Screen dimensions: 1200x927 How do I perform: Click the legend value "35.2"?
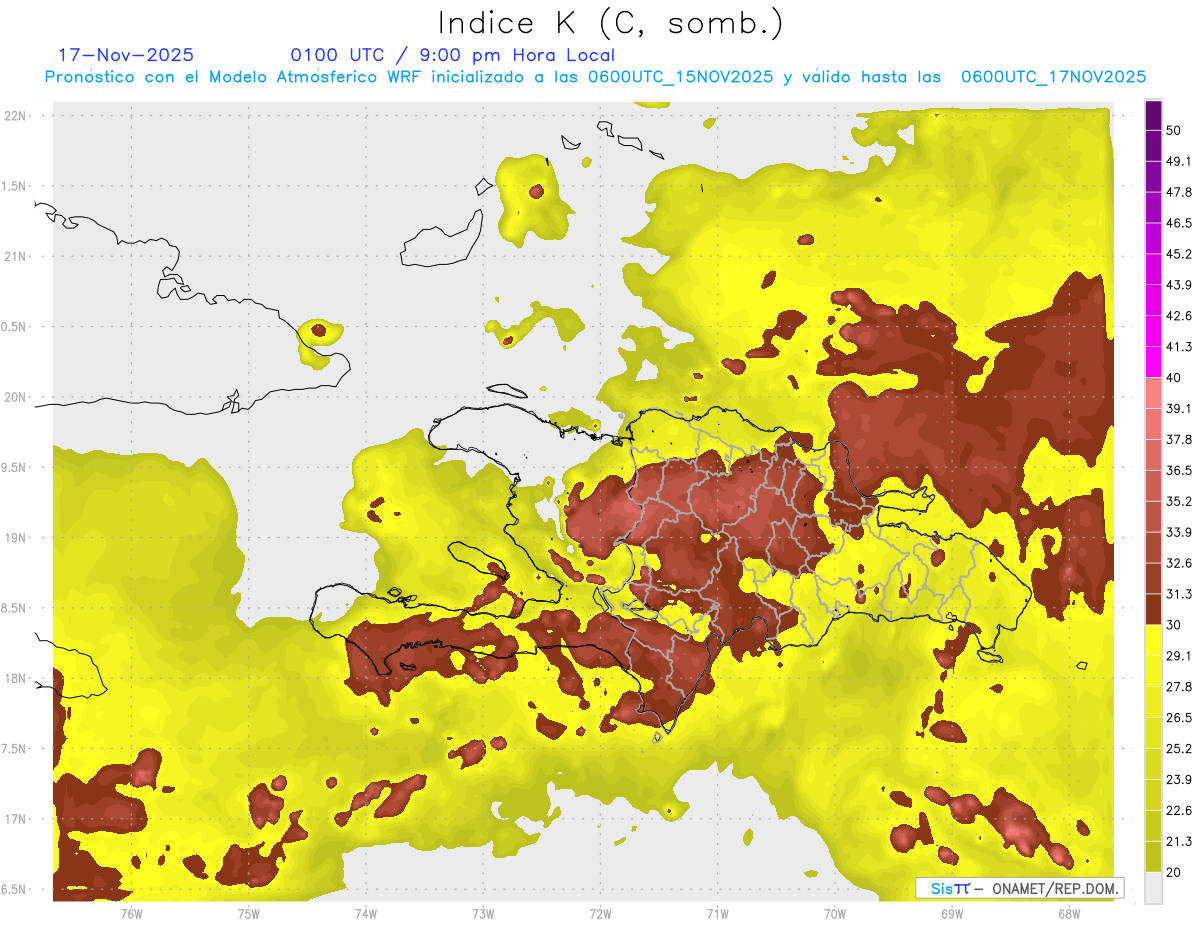point(1179,501)
